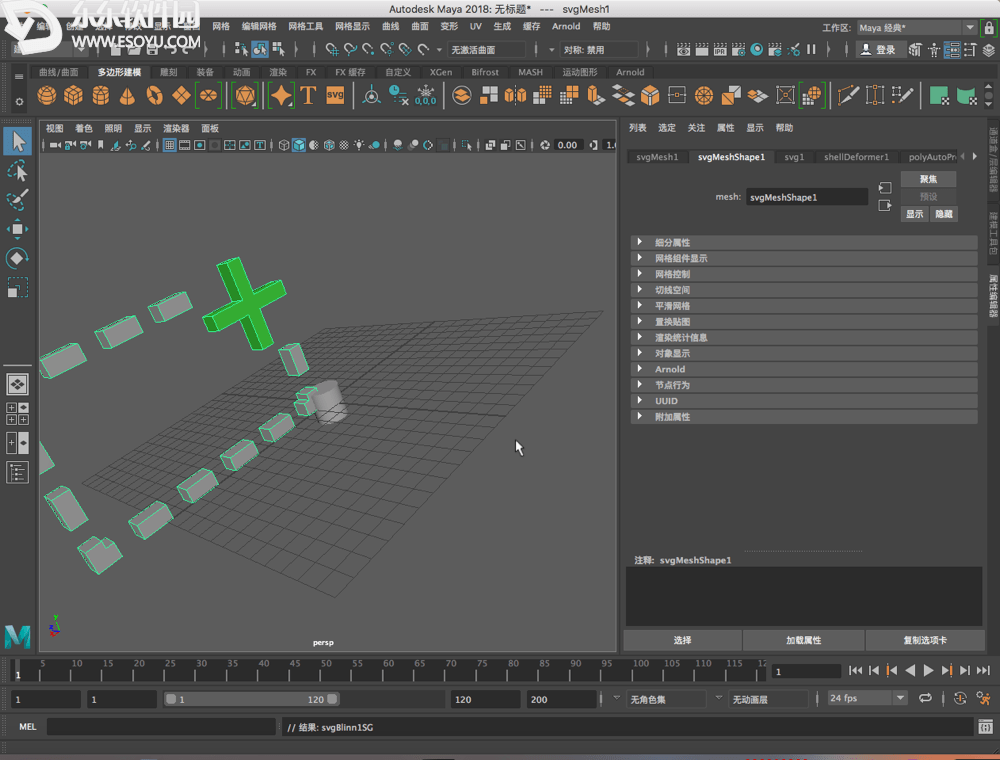Switch to the 雕刻 shelf tab
The height and width of the screenshot is (760, 1000).
pyautogui.click(x=168, y=72)
